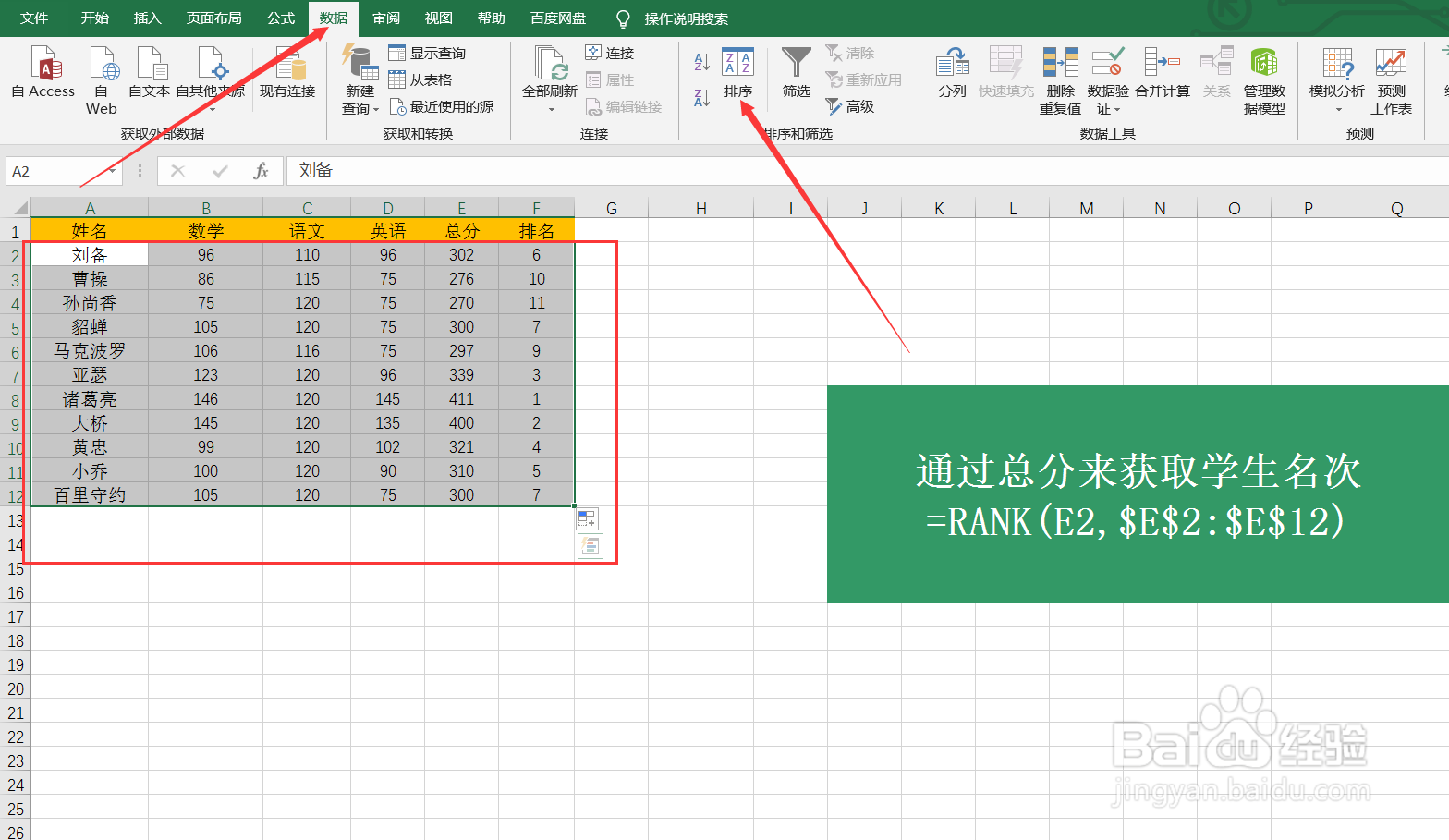This screenshot has height=840, width=1449.
Task: Import data from Web
Action: [102, 81]
